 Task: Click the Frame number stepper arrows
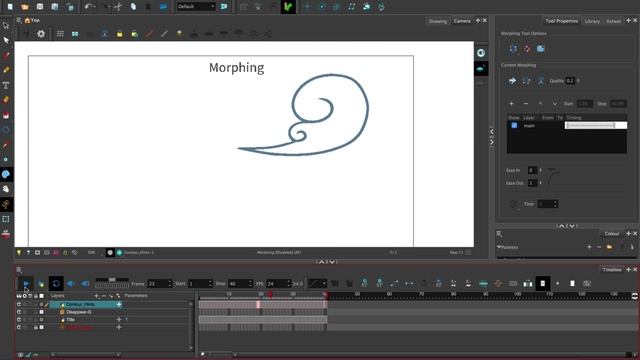click(170, 283)
